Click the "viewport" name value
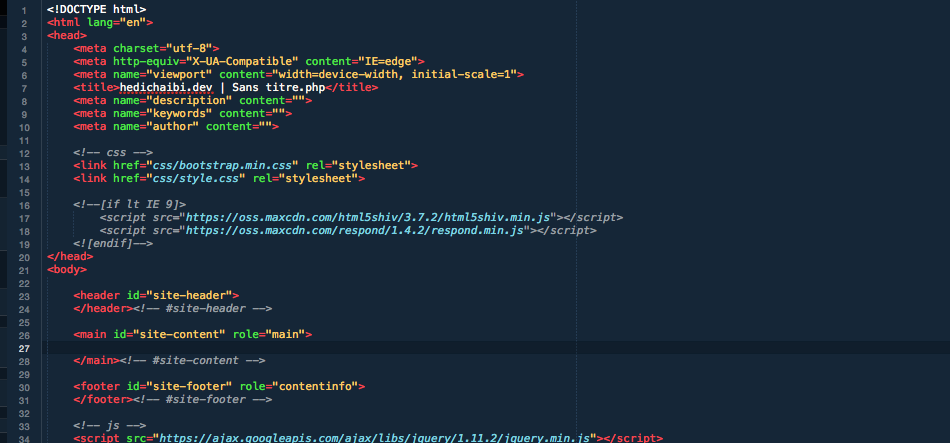 click(x=179, y=75)
